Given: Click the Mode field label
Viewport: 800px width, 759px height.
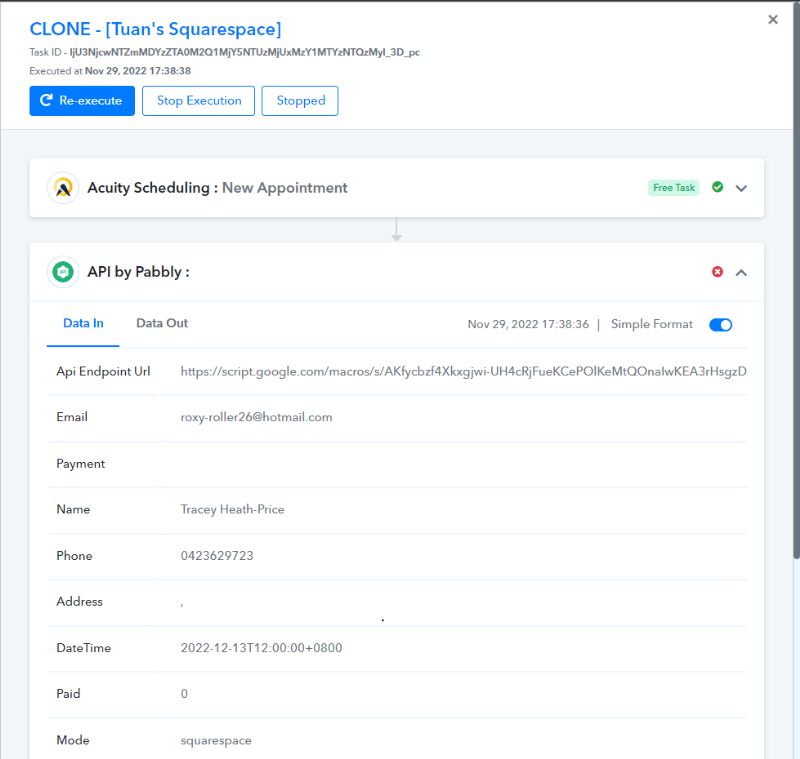Looking at the screenshot, I should [x=72, y=740].
